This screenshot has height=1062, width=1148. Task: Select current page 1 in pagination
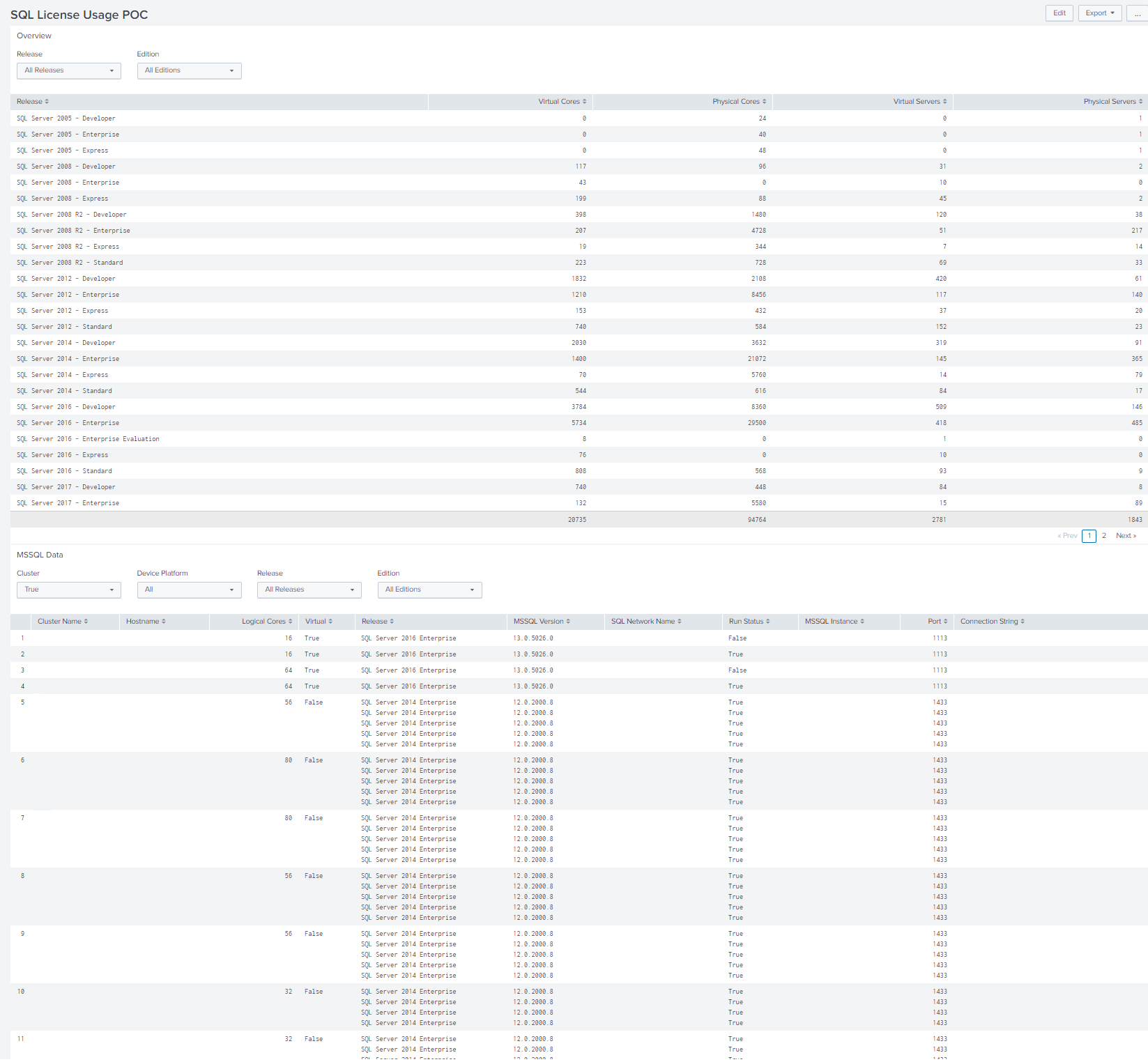pyautogui.click(x=1089, y=536)
